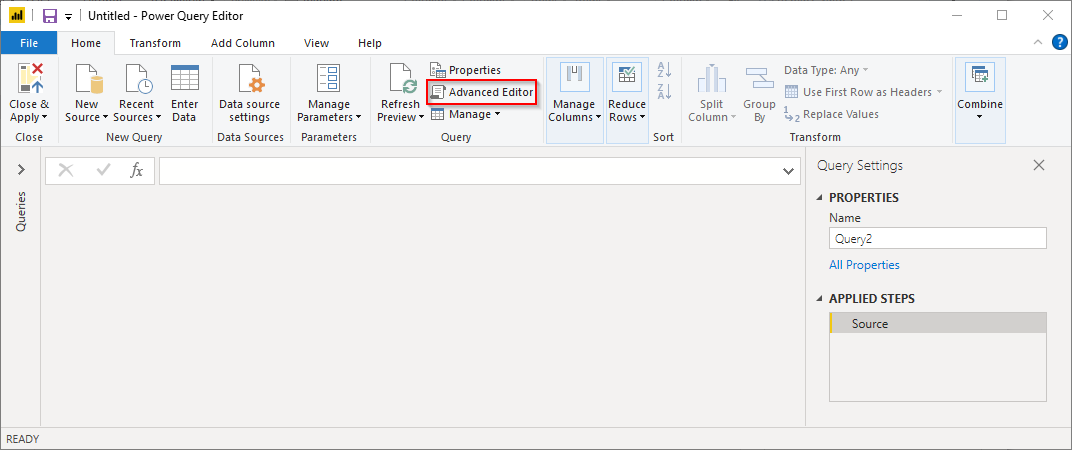Open the blue help question mark
Viewport: 1072px width, 450px height.
(1059, 42)
